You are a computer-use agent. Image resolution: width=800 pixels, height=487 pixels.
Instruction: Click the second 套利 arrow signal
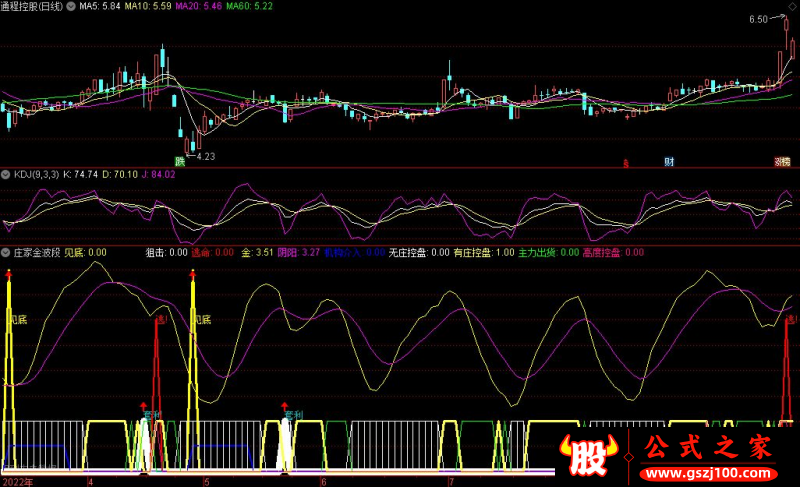292,412
